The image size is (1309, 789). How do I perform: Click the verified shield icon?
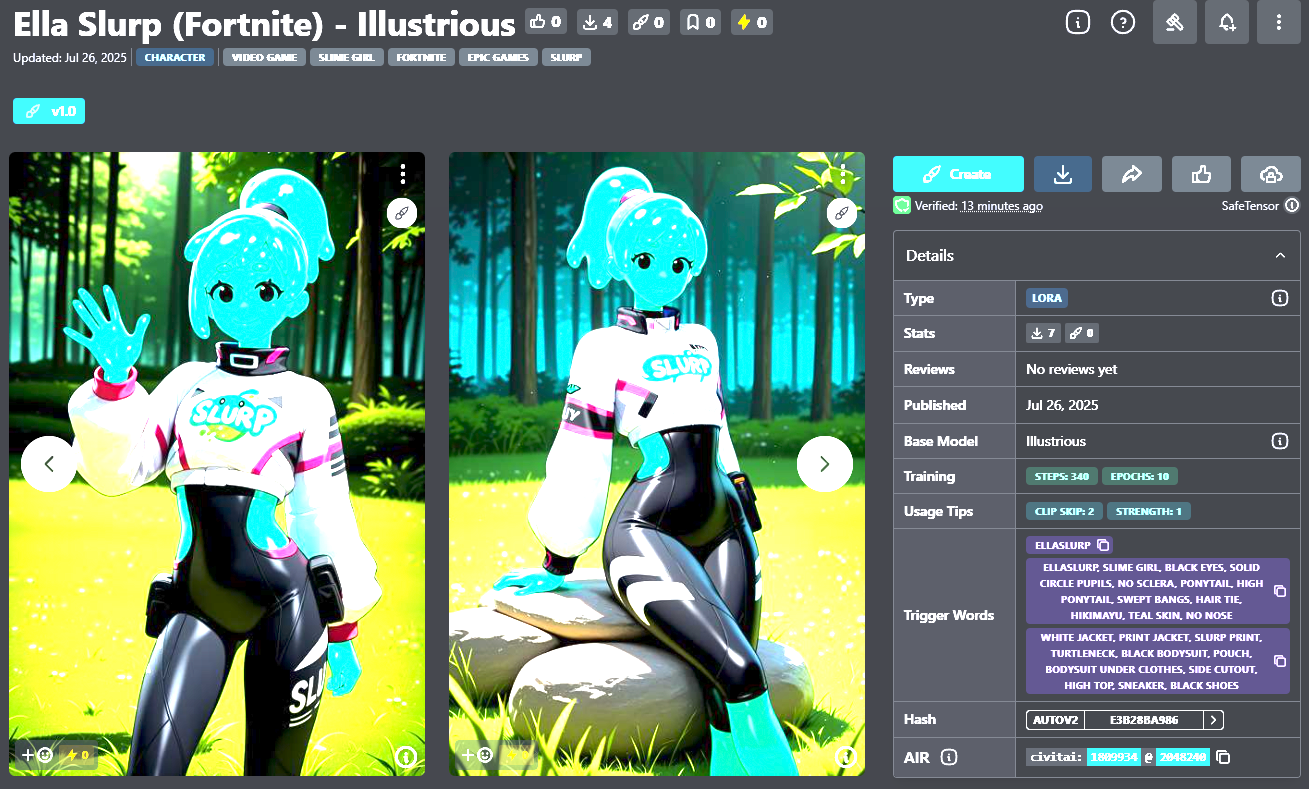click(x=902, y=206)
